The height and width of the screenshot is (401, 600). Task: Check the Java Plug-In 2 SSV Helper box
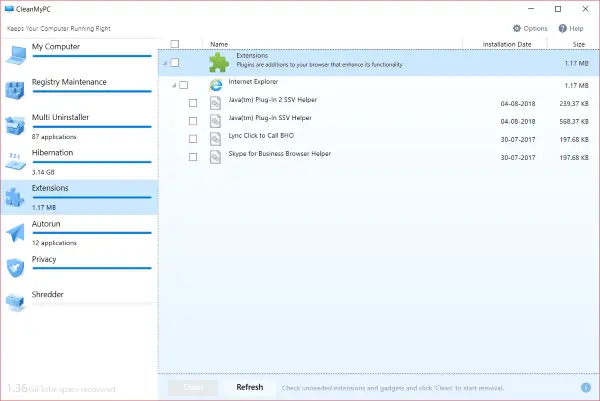[x=193, y=103]
